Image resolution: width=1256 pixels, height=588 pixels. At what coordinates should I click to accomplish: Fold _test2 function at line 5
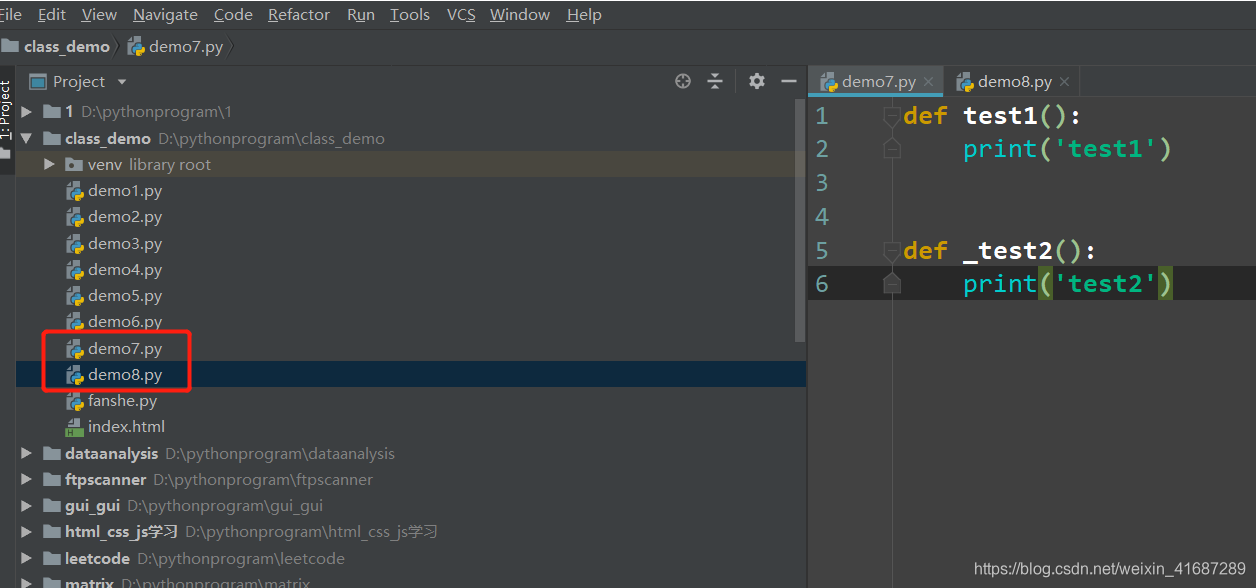[892, 251]
